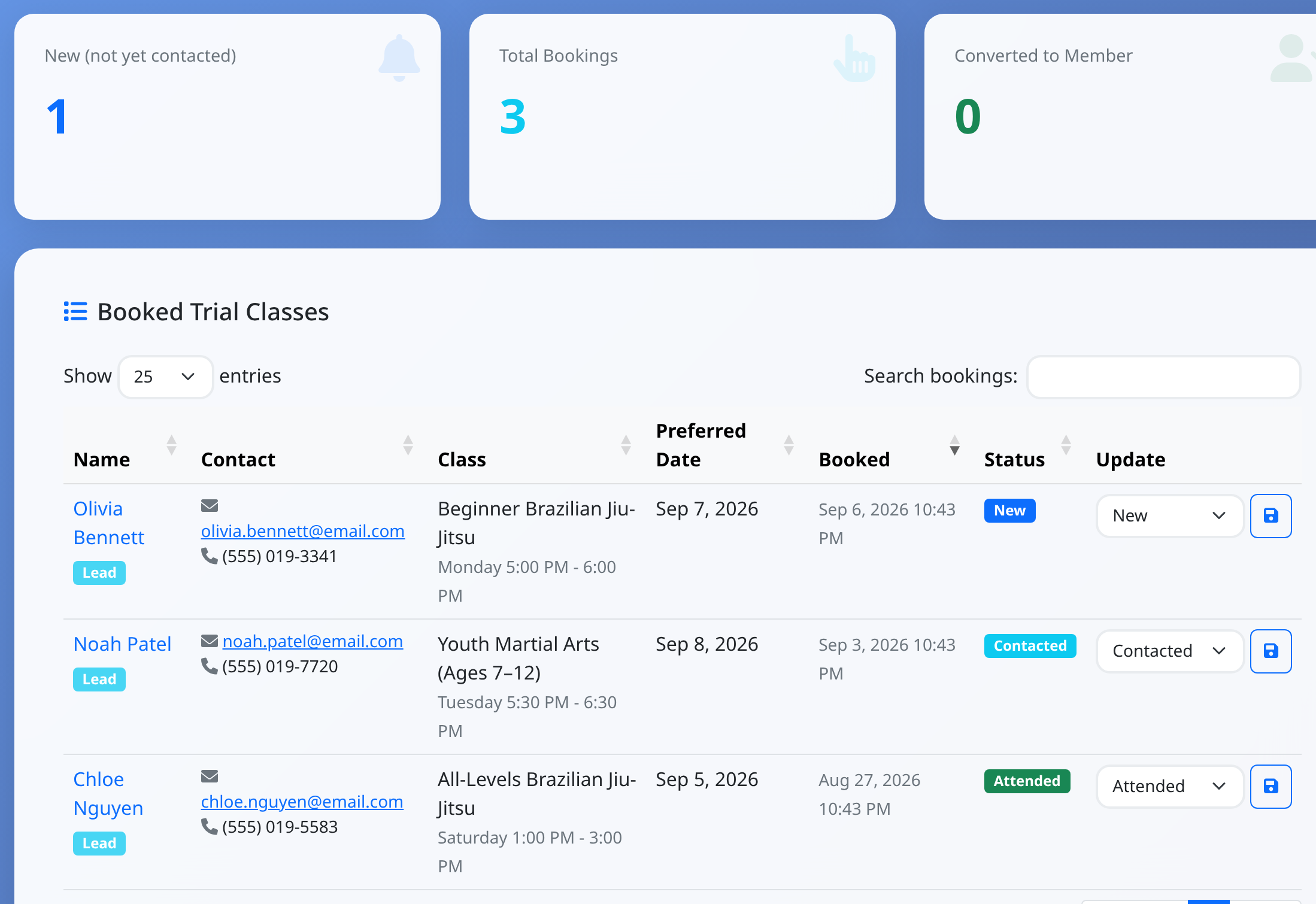This screenshot has width=1316, height=904.
Task: Open Noah Patel's Contacted status dropdown
Action: pos(1170,651)
